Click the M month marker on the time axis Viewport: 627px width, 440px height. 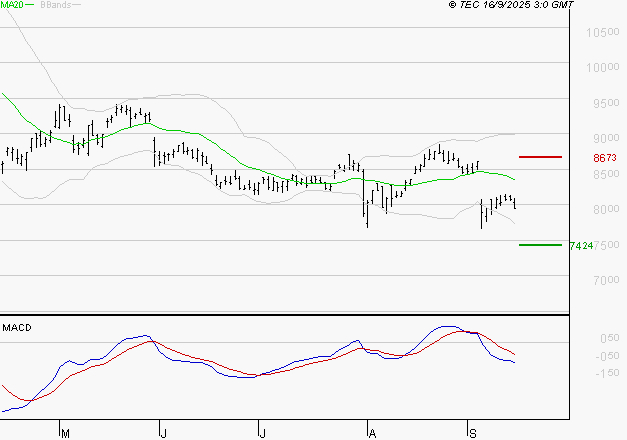tap(66, 433)
